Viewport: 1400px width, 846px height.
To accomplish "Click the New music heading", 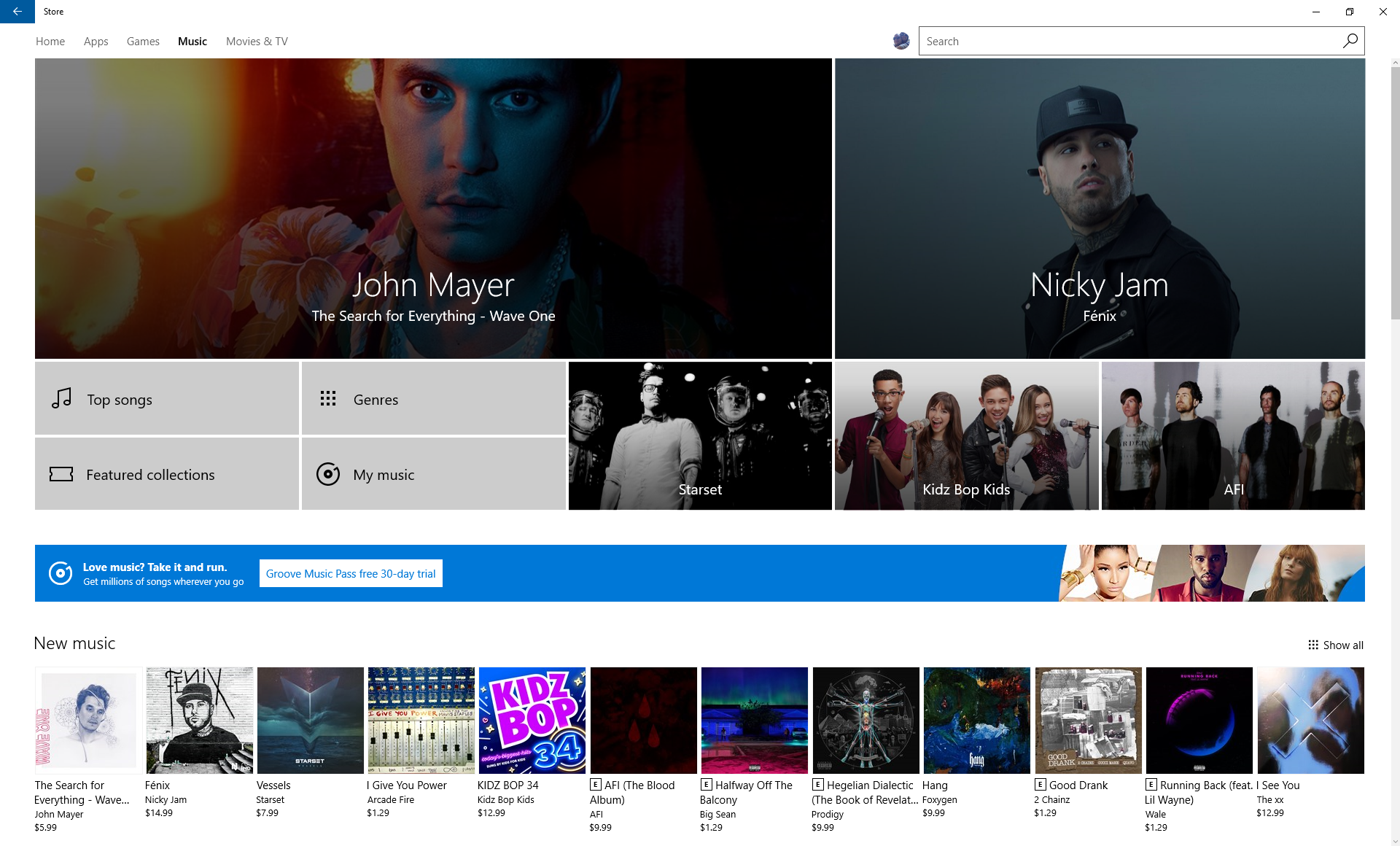I will click(x=74, y=643).
